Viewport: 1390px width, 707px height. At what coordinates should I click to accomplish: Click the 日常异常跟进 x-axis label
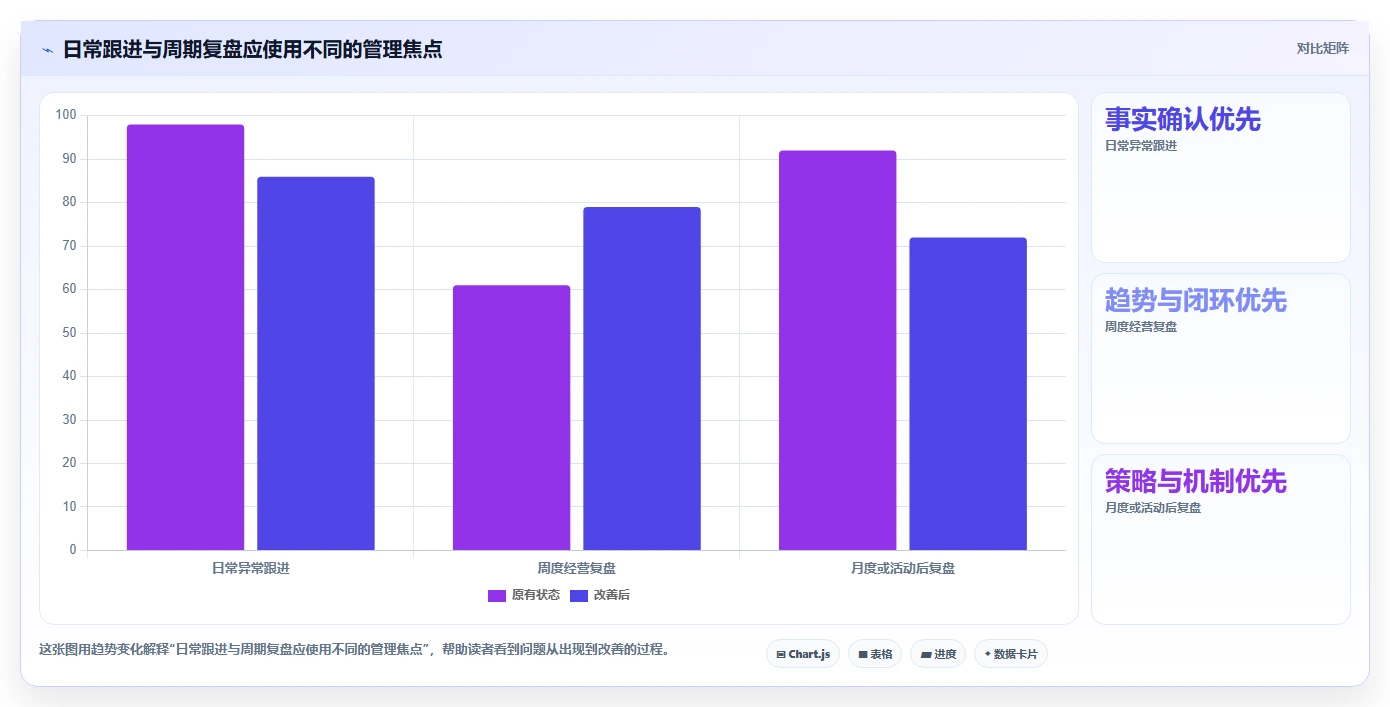(x=251, y=568)
